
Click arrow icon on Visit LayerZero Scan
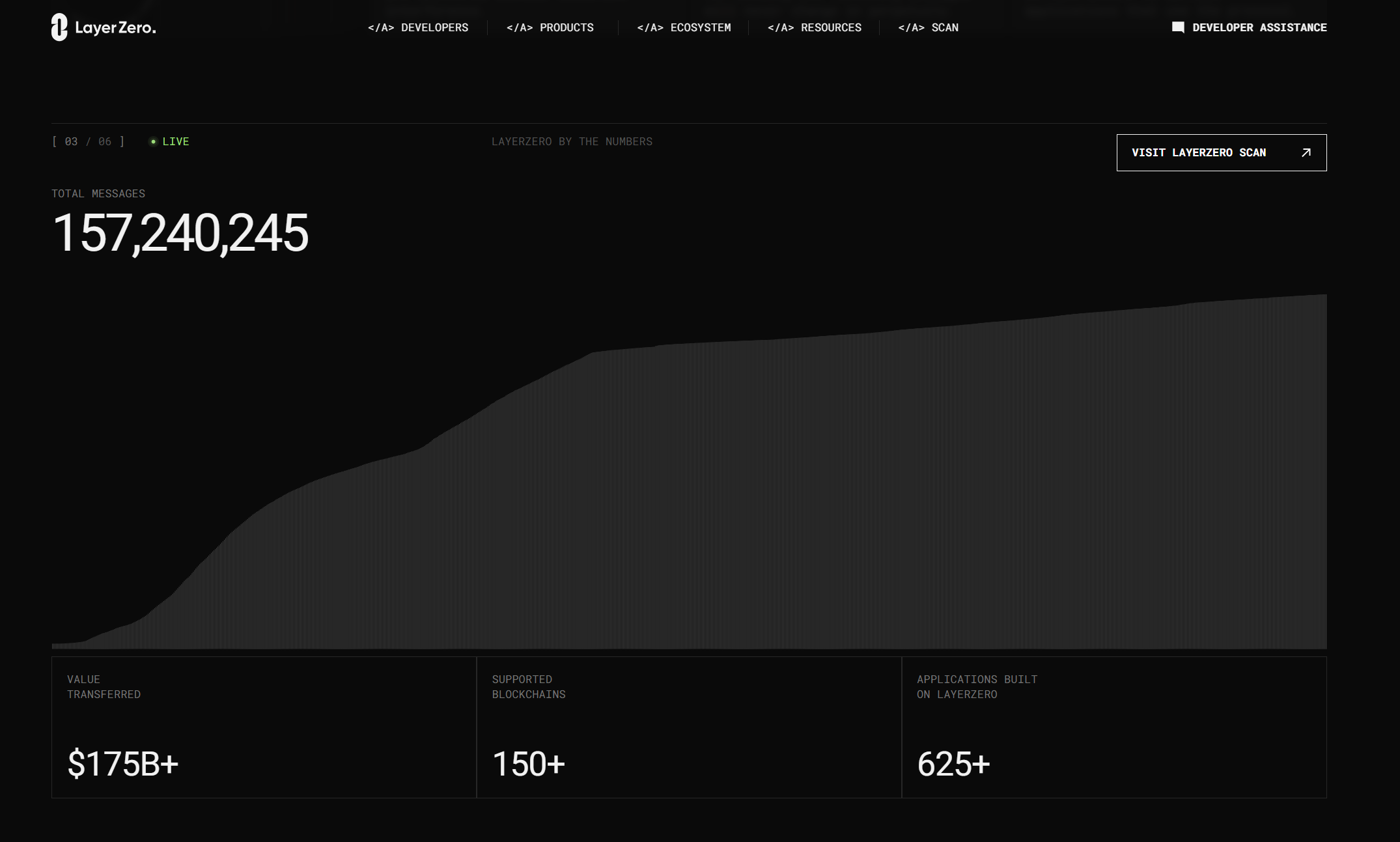point(1306,152)
